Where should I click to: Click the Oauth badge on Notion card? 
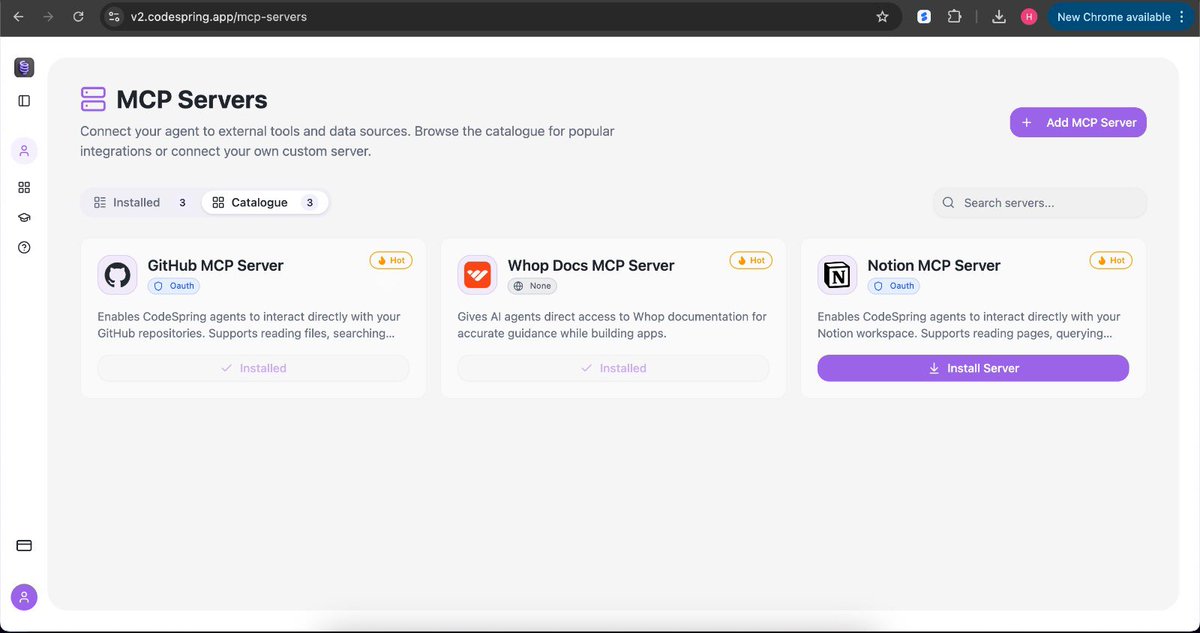[x=893, y=286]
